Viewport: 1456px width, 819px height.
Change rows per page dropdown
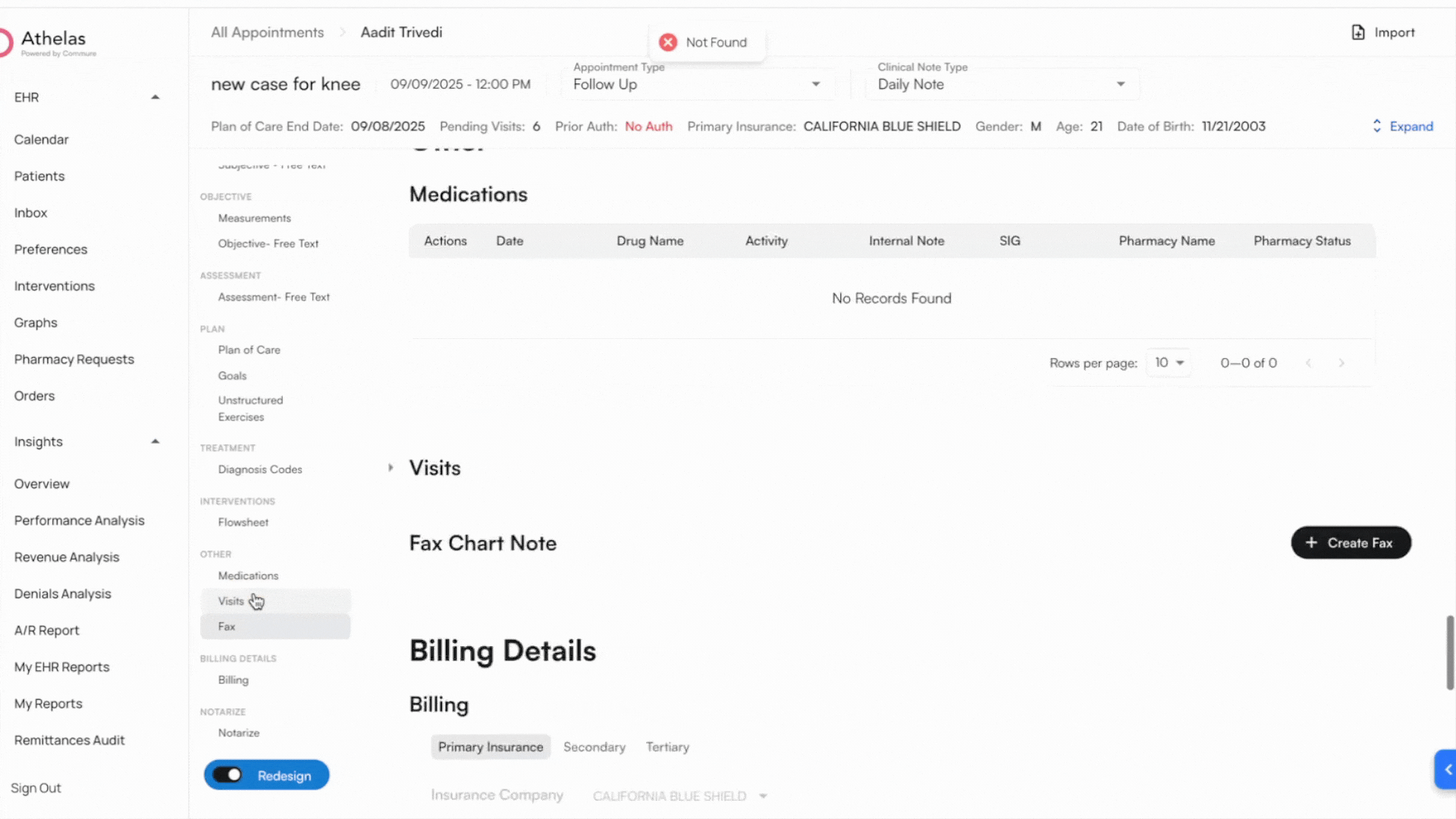(1169, 363)
